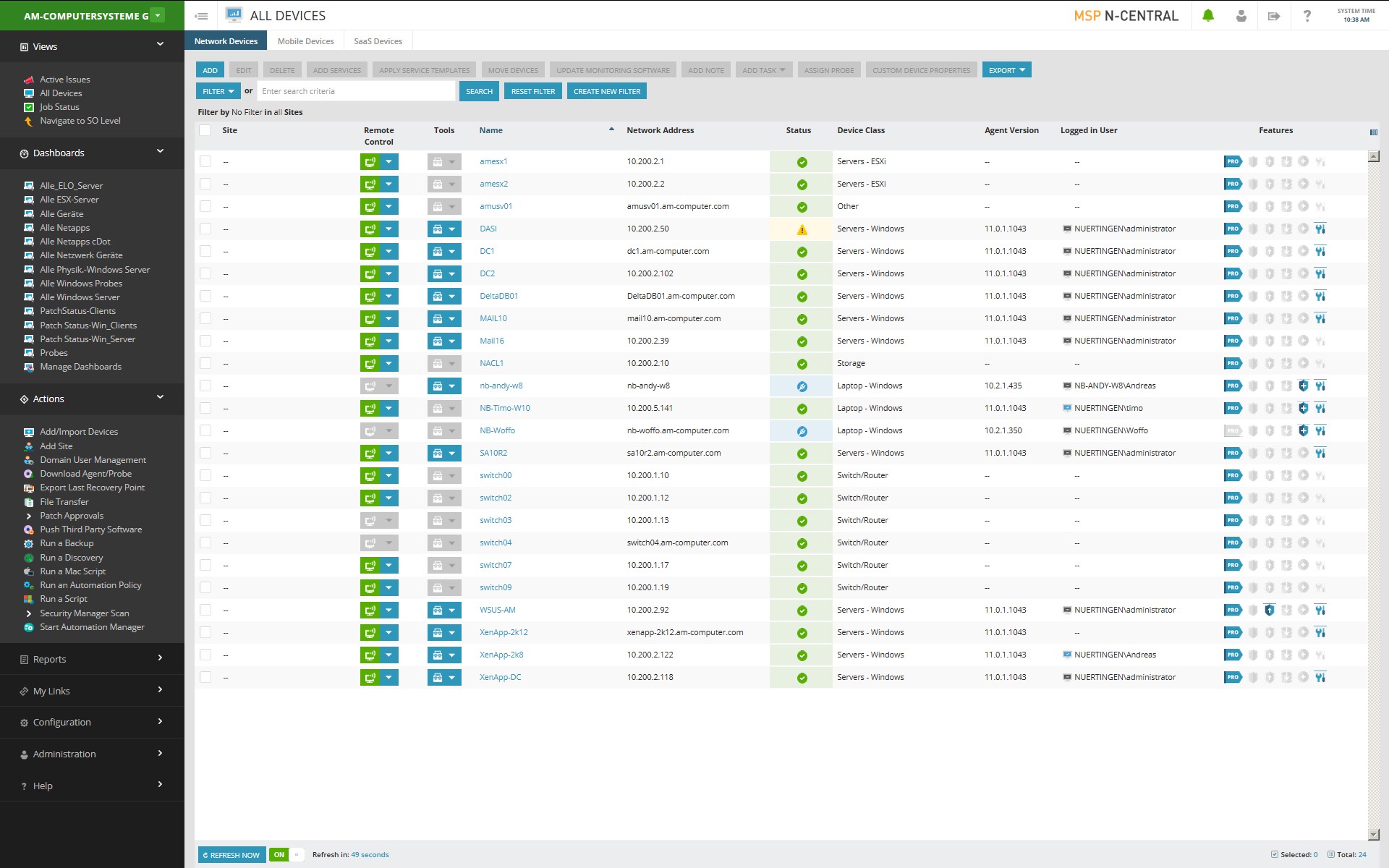The image size is (1389, 868).
Task: Open the DeltaDB01 device link
Action: click(498, 297)
